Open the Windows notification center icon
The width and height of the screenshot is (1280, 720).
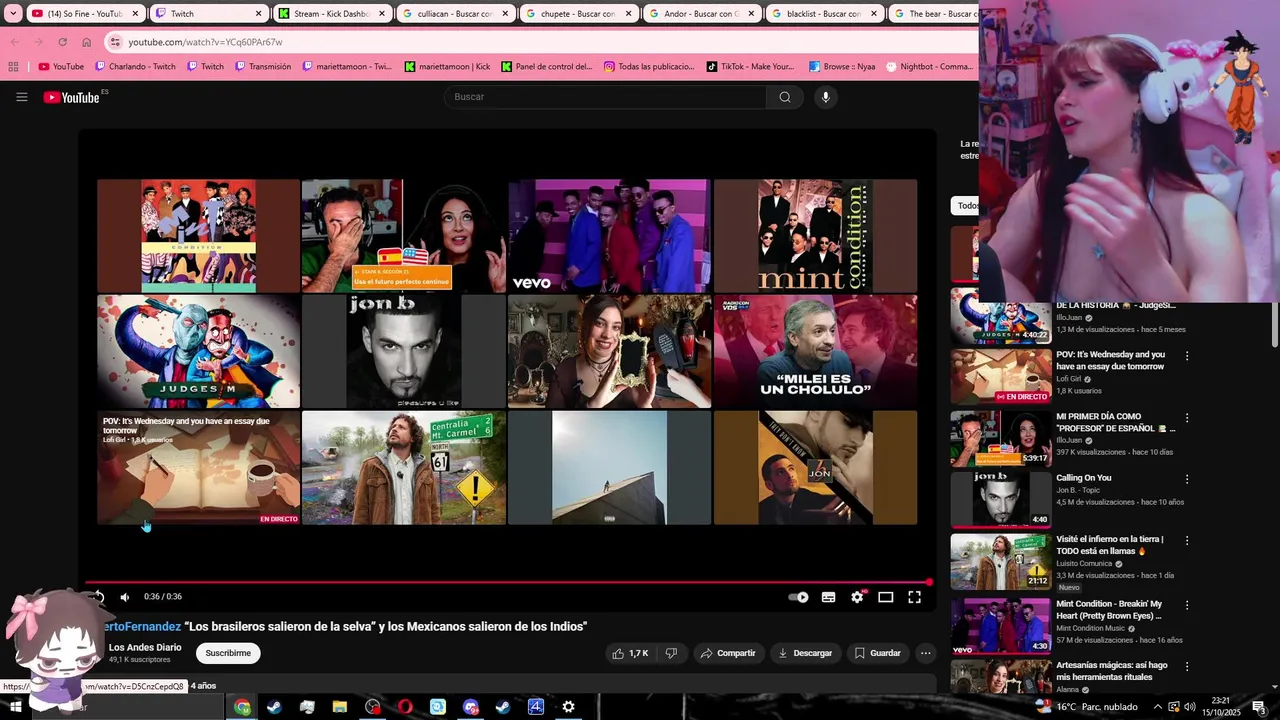1259,707
